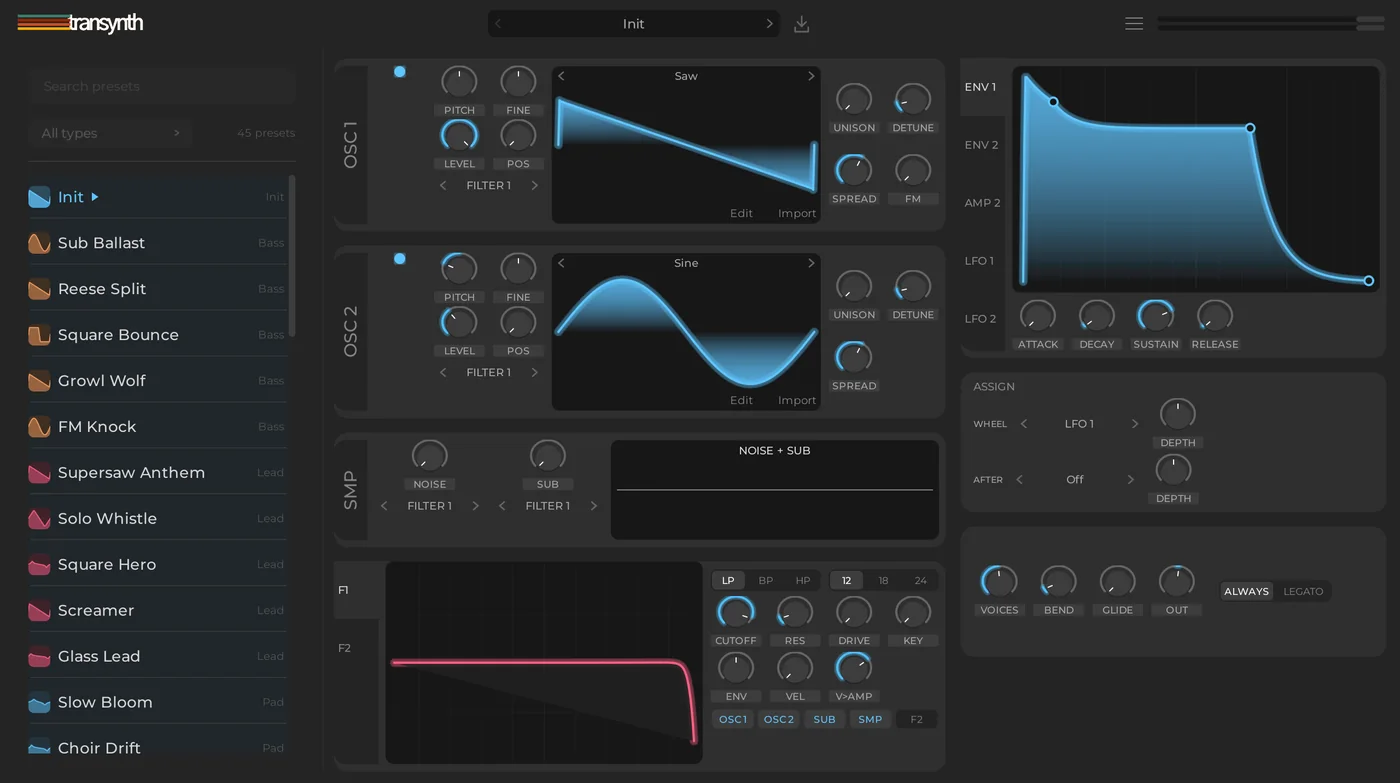Select the Growl Wolf preset
This screenshot has height=783, width=1400.
point(157,381)
